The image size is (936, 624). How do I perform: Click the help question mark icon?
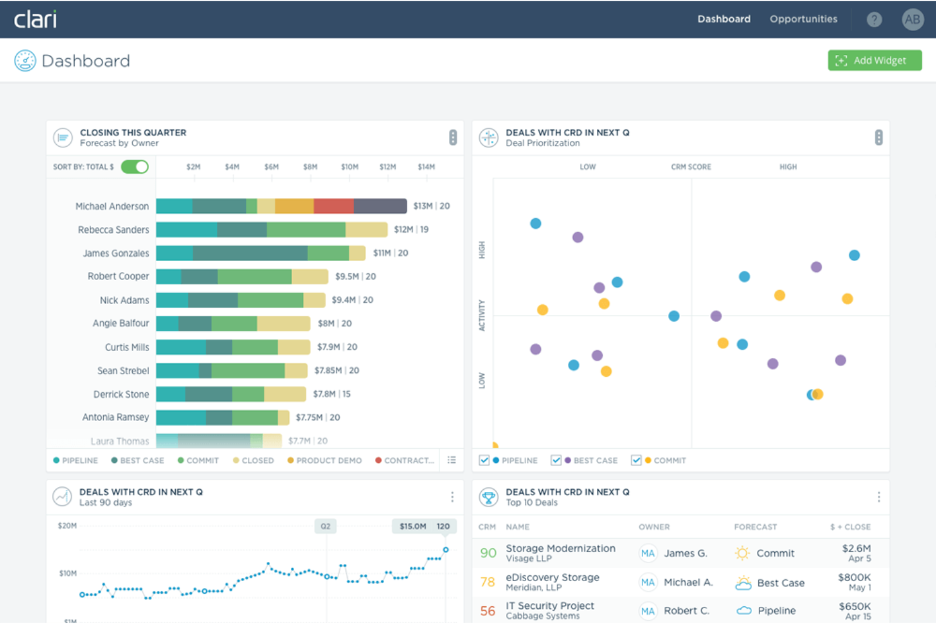point(873,18)
